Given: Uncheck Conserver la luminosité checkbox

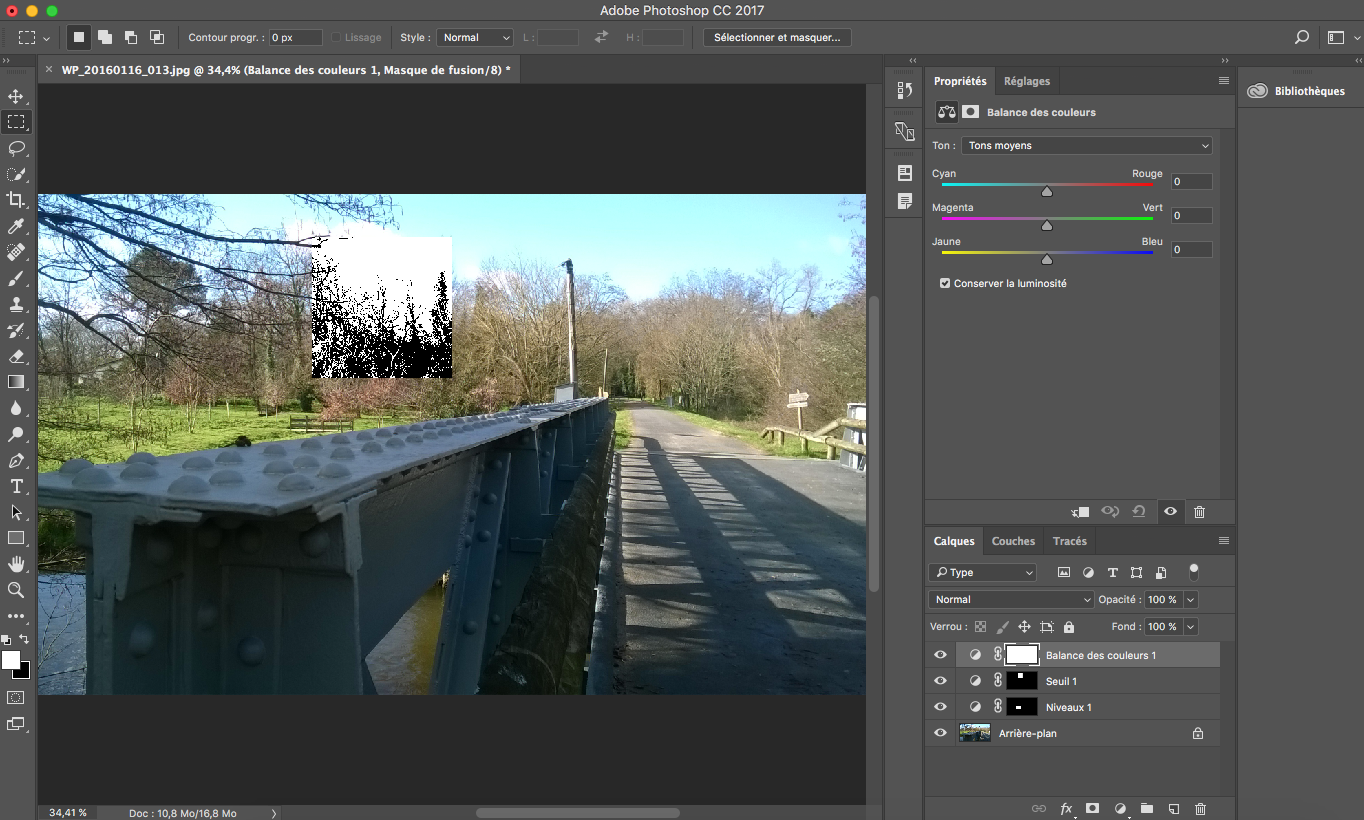Looking at the screenshot, I should point(945,283).
